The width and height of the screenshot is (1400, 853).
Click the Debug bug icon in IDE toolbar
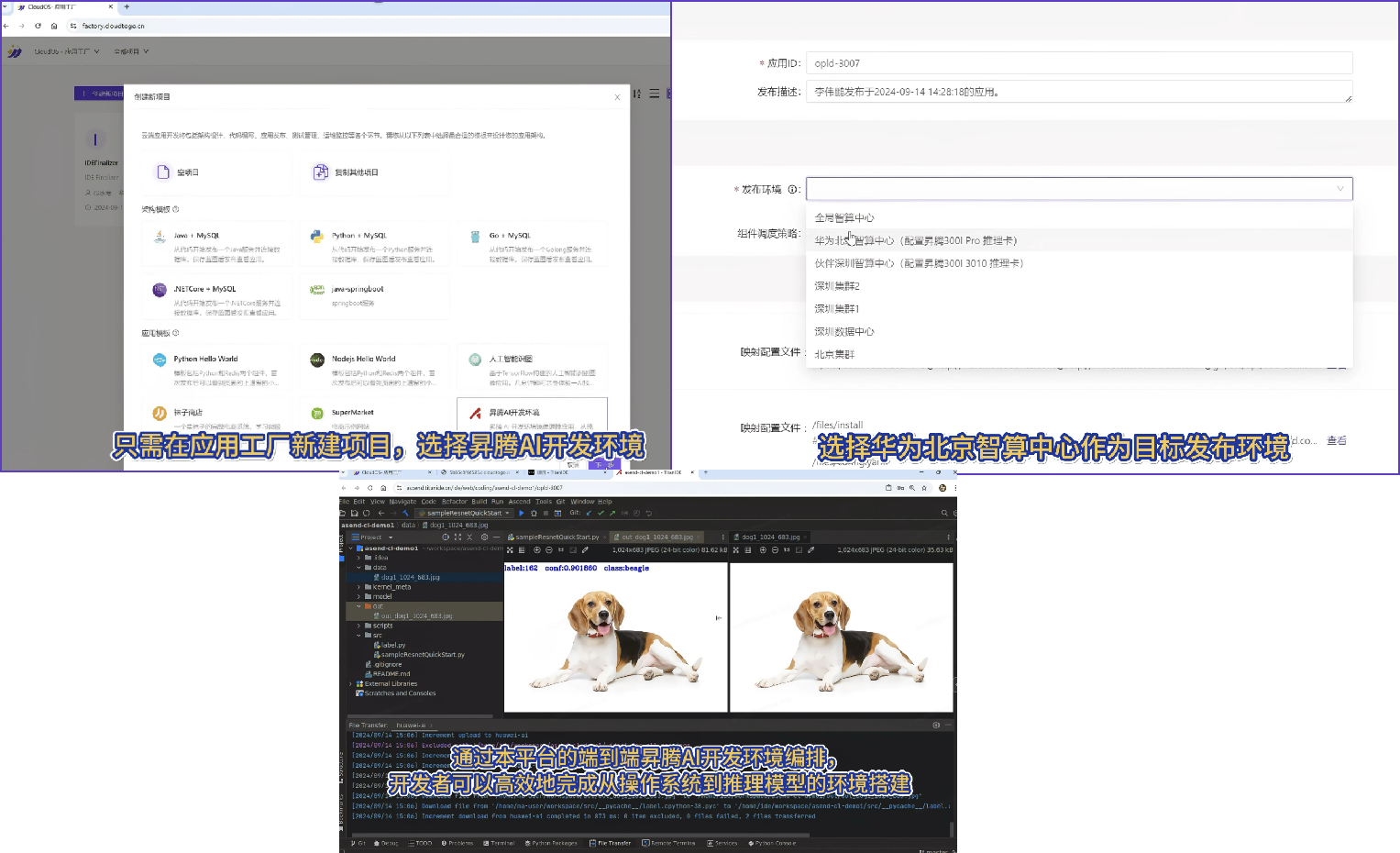[534, 513]
